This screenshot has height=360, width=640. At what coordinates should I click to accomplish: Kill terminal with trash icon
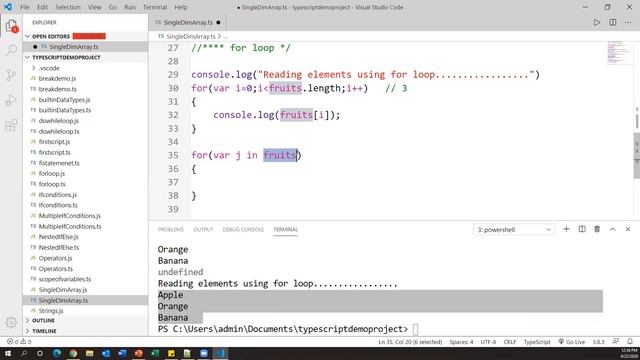coord(597,229)
